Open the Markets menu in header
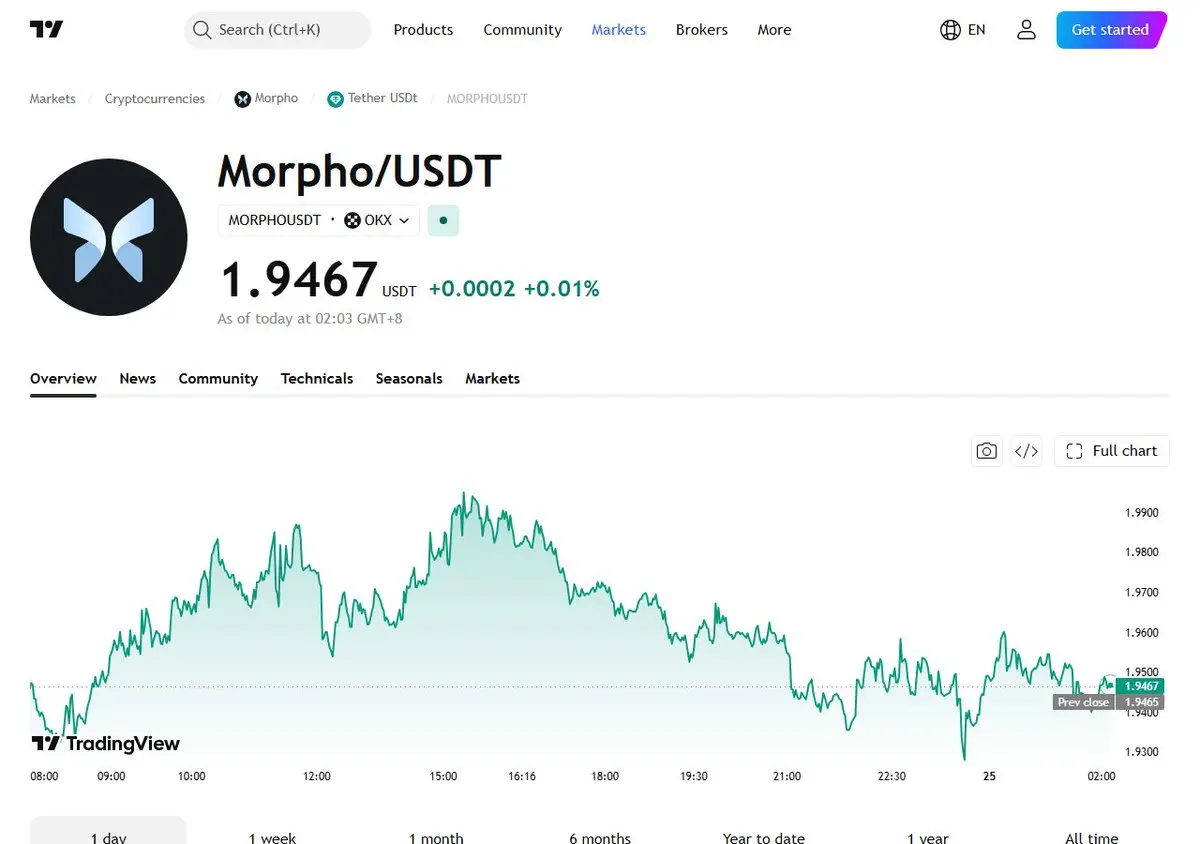This screenshot has height=844, width=1200. coord(619,30)
